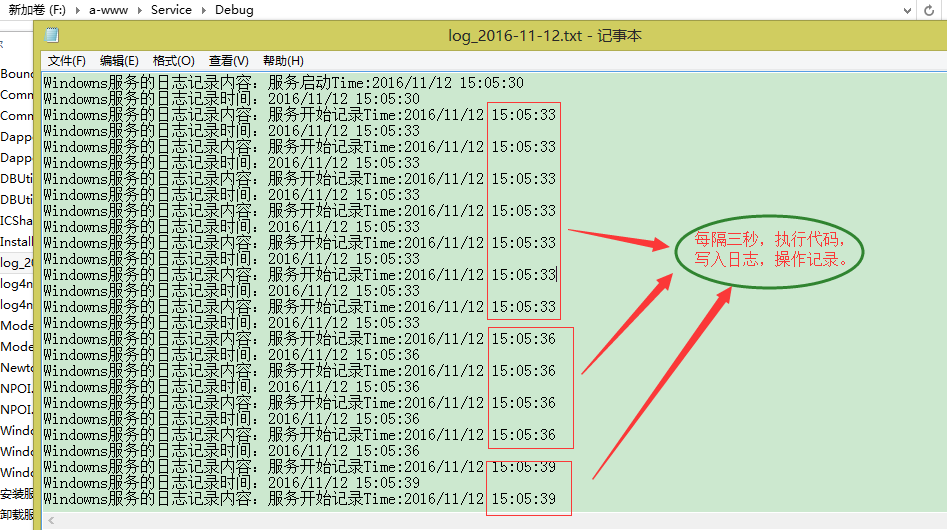Open the 查看(V) menu in Notepad

point(228,61)
